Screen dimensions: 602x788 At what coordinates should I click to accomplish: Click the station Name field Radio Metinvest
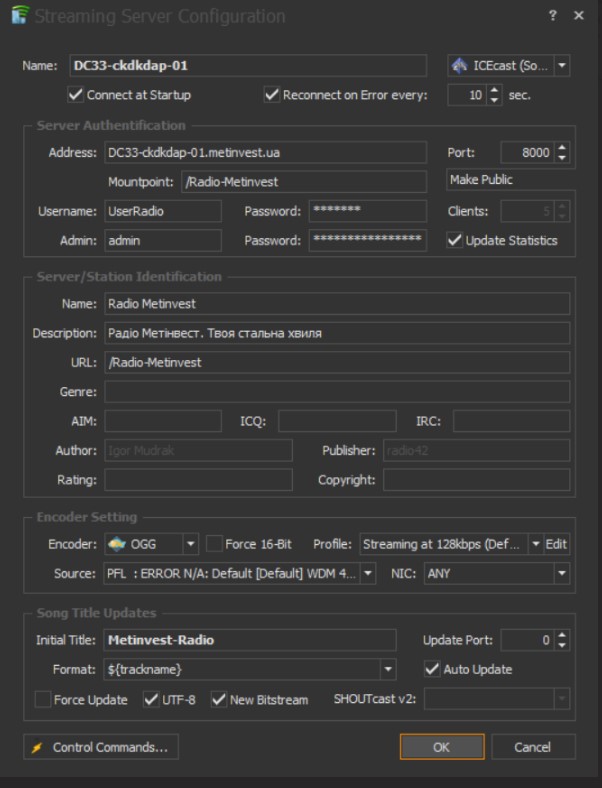pos(337,304)
